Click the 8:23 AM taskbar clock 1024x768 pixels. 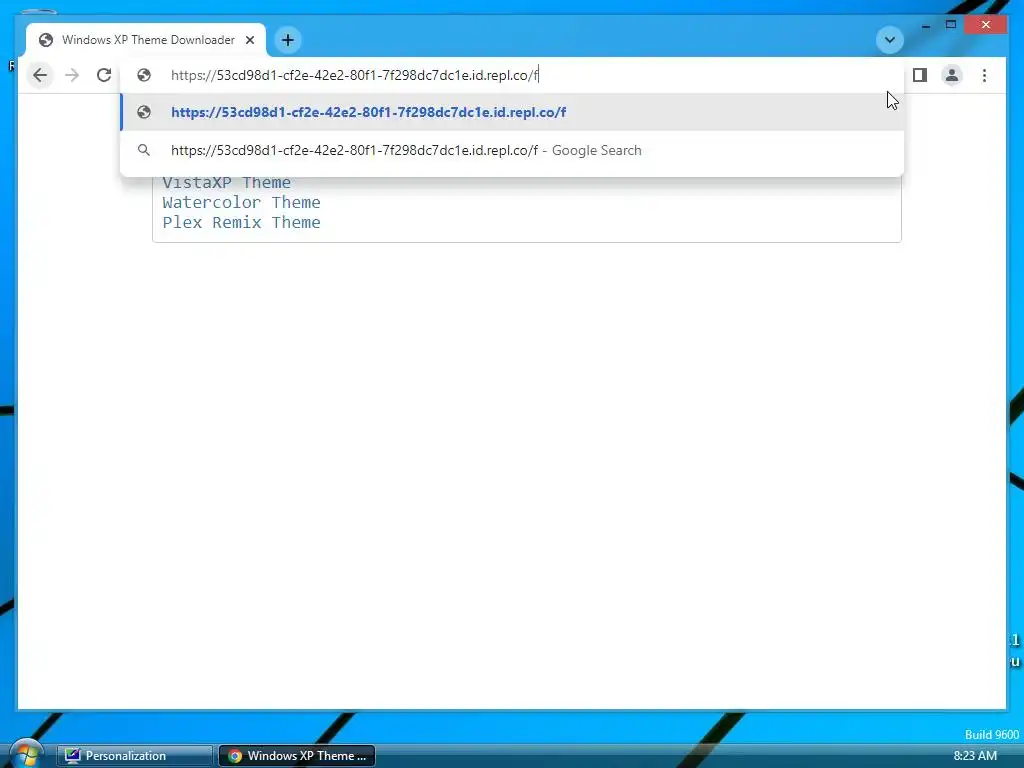tap(975, 756)
